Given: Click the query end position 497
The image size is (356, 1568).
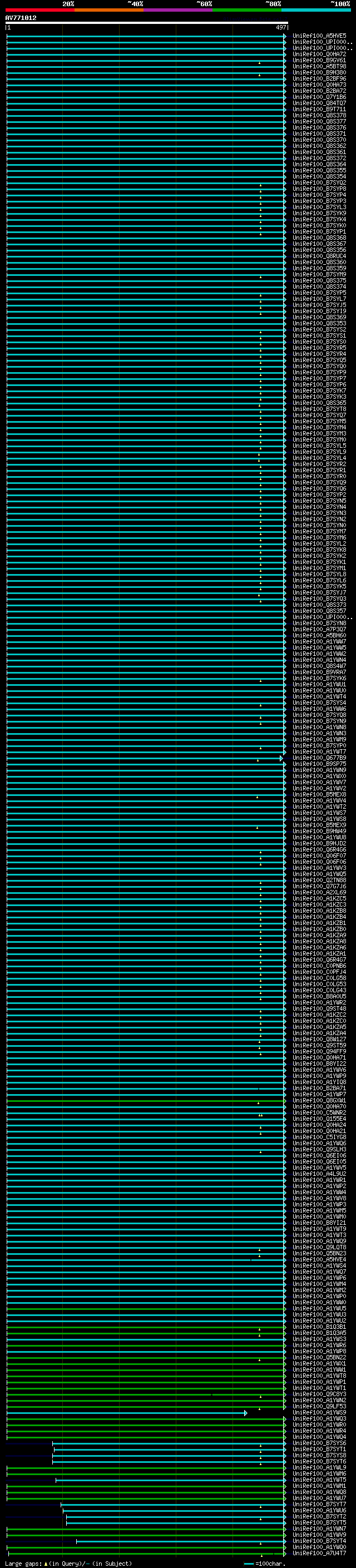Looking at the screenshot, I should [280, 27].
